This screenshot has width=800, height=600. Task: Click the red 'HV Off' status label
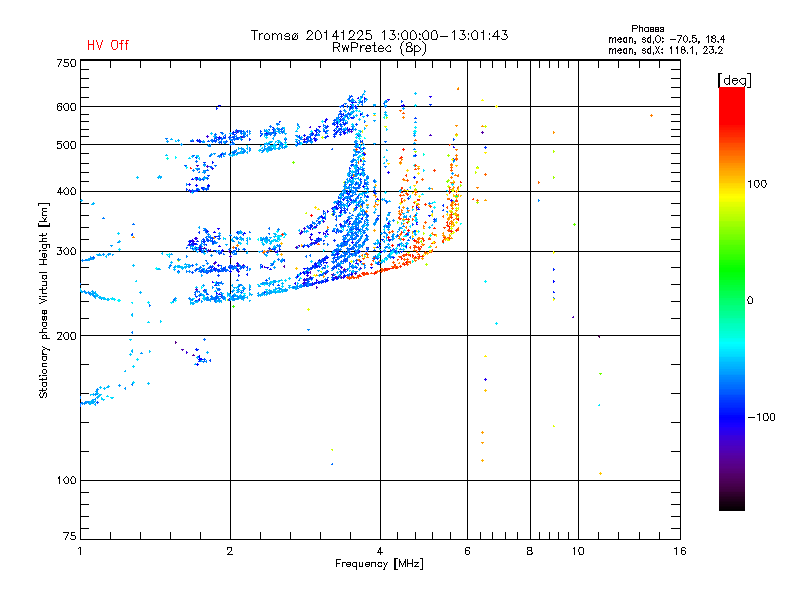pos(108,45)
